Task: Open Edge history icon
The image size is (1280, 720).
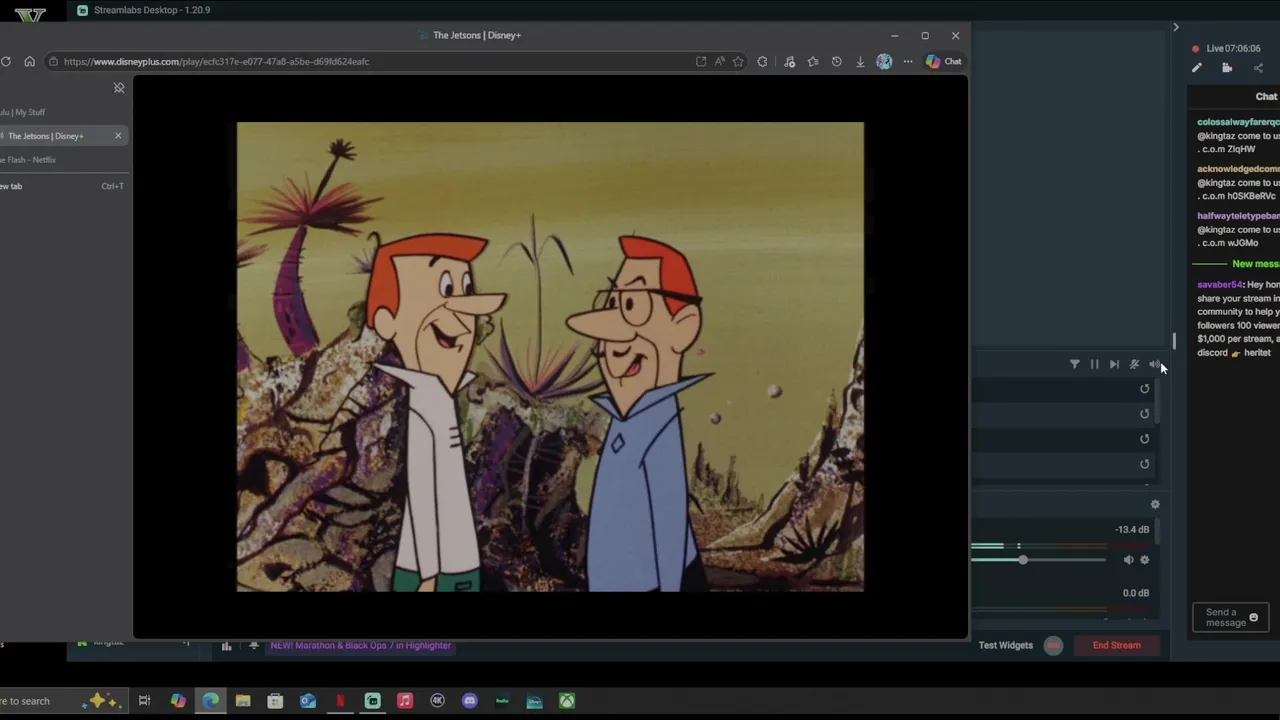Action: [837, 62]
